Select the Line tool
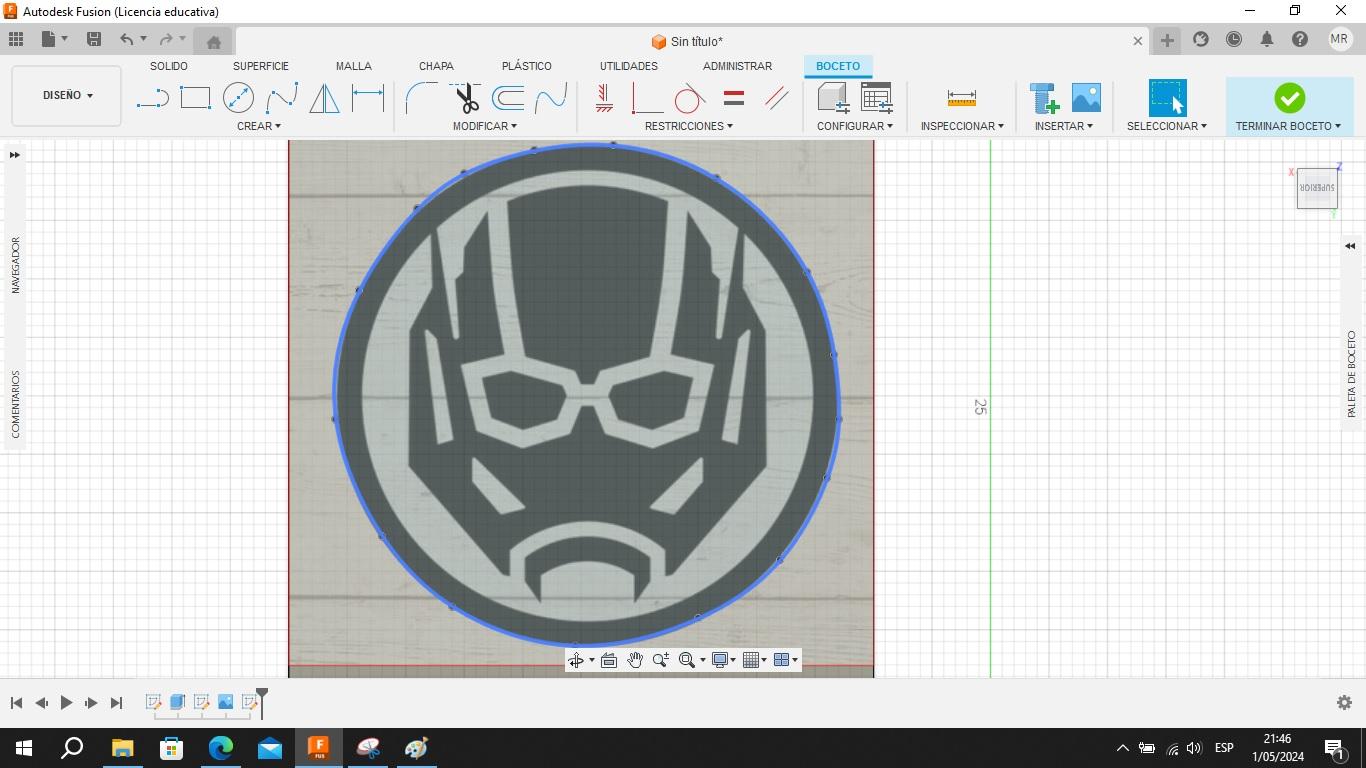This screenshot has height=768, width=1366. tap(152, 98)
